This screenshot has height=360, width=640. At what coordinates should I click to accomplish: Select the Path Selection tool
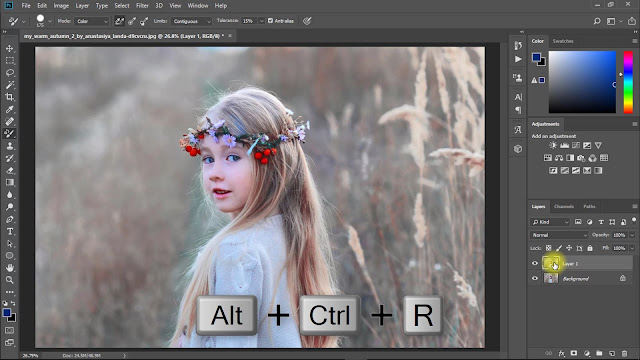(9, 244)
